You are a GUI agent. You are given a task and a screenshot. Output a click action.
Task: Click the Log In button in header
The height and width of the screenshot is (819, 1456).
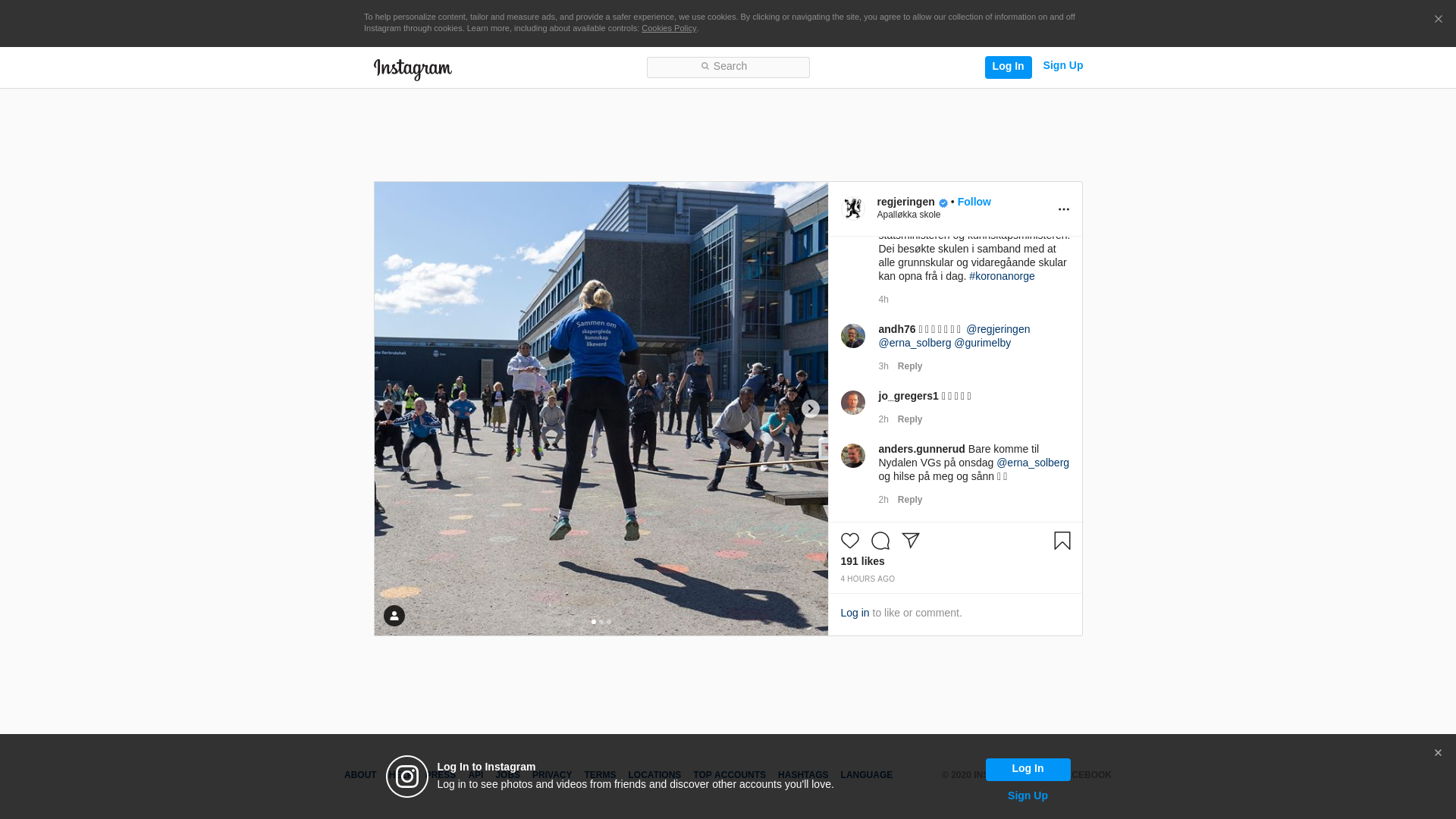1009,67
